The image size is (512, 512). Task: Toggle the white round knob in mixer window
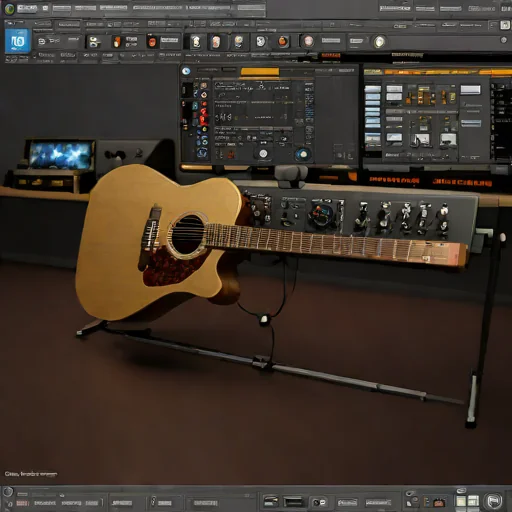(263, 154)
